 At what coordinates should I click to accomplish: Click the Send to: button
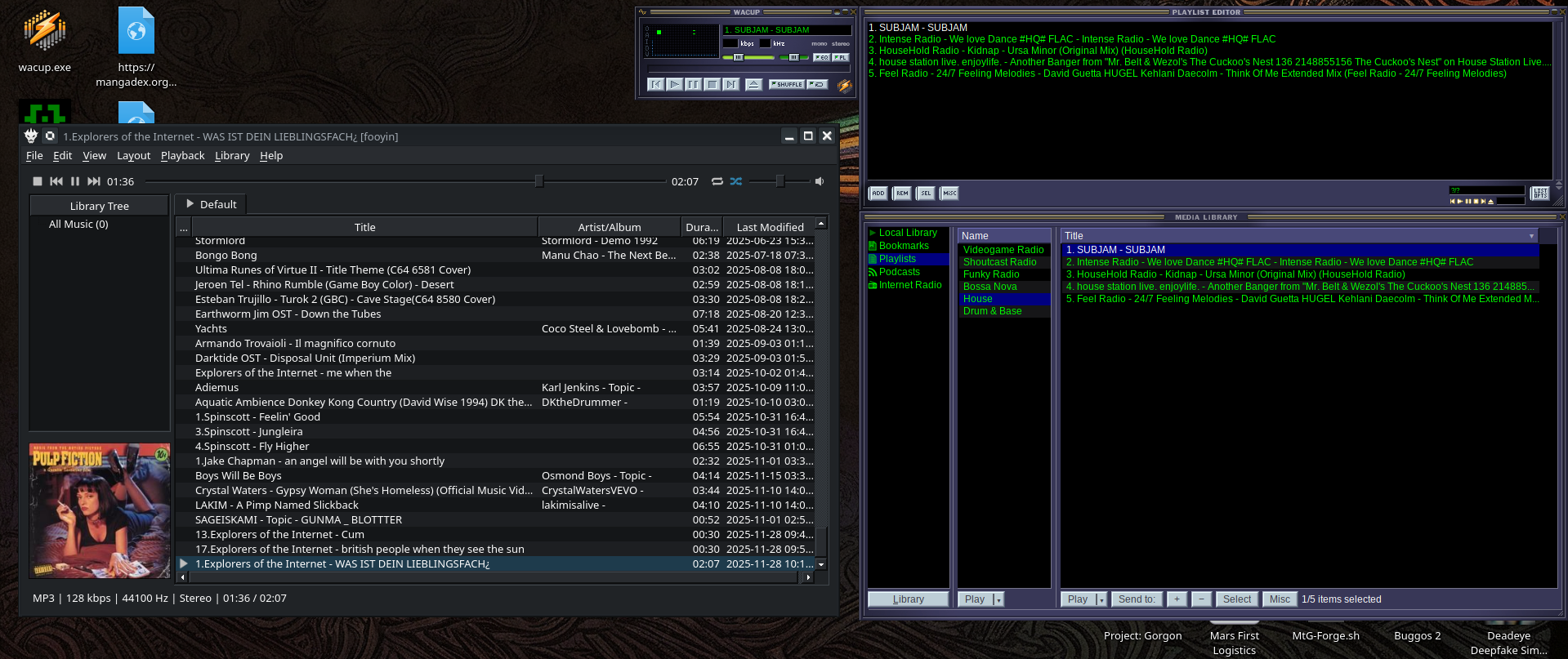(x=1136, y=599)
